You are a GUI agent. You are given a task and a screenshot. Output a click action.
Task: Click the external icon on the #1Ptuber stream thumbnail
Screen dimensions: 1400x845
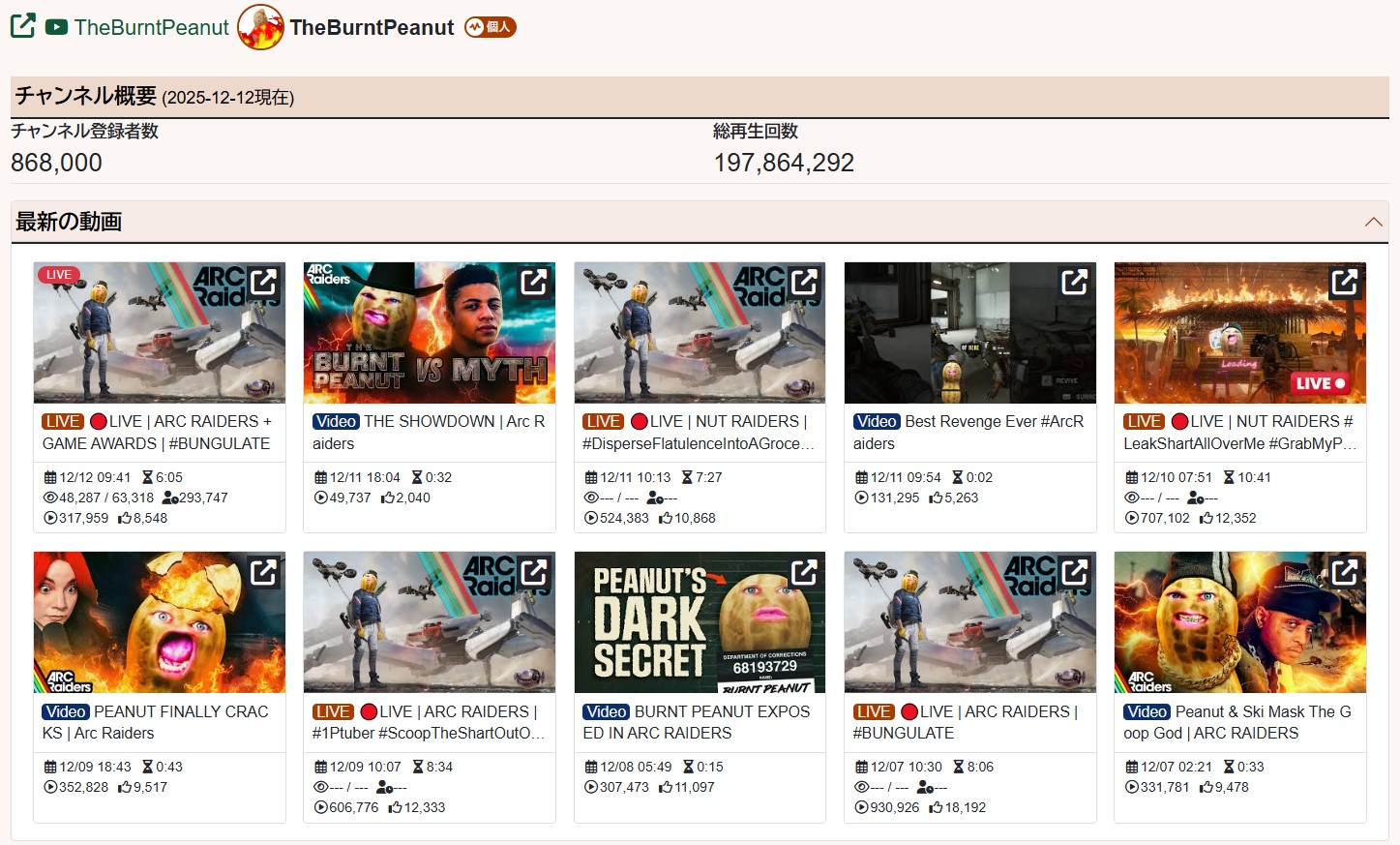click(533, 573)
